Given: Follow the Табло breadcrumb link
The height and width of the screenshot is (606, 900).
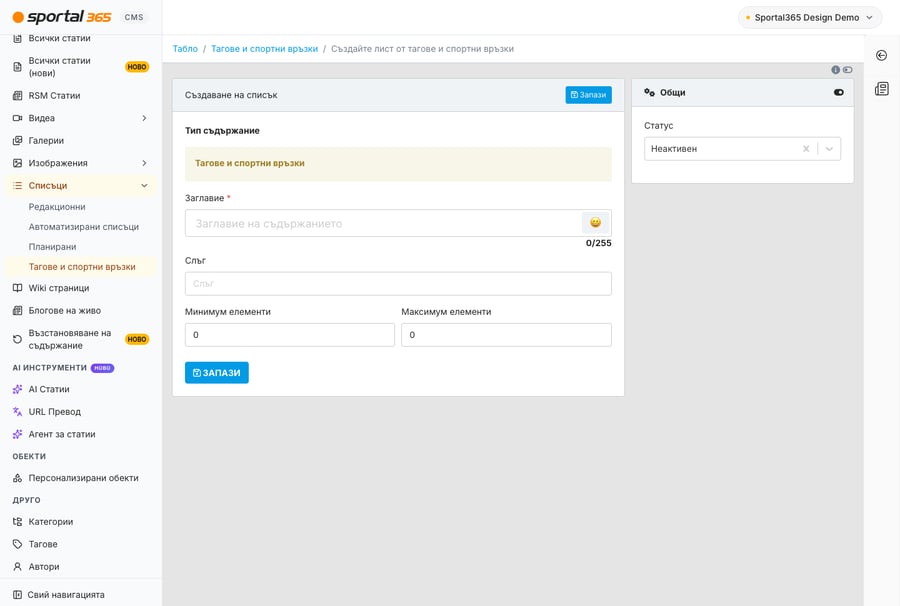Looking at the screenshot, I should coord(185,49).
